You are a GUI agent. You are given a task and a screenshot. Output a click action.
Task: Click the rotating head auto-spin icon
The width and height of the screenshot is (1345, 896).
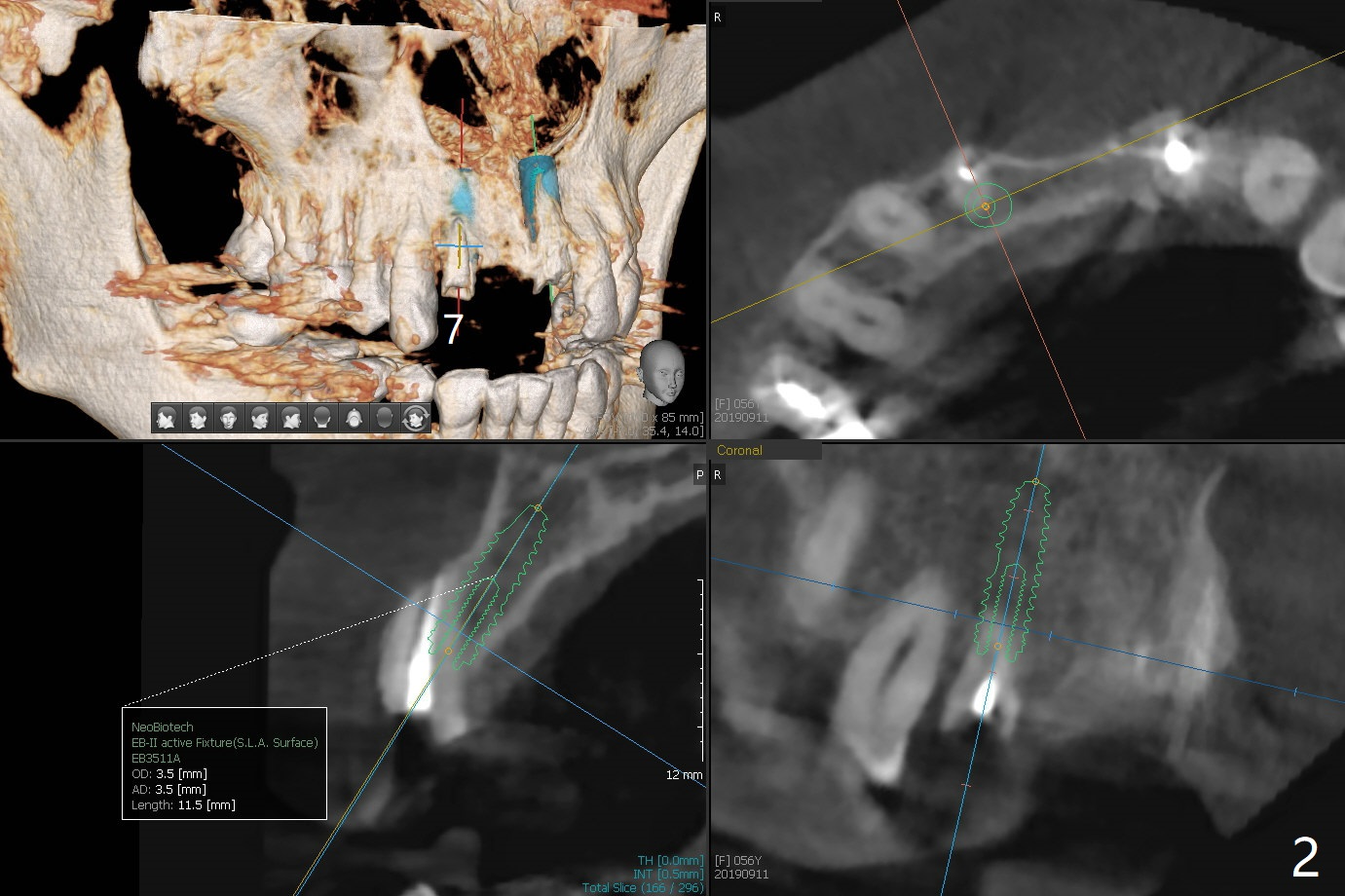[416, 418]
